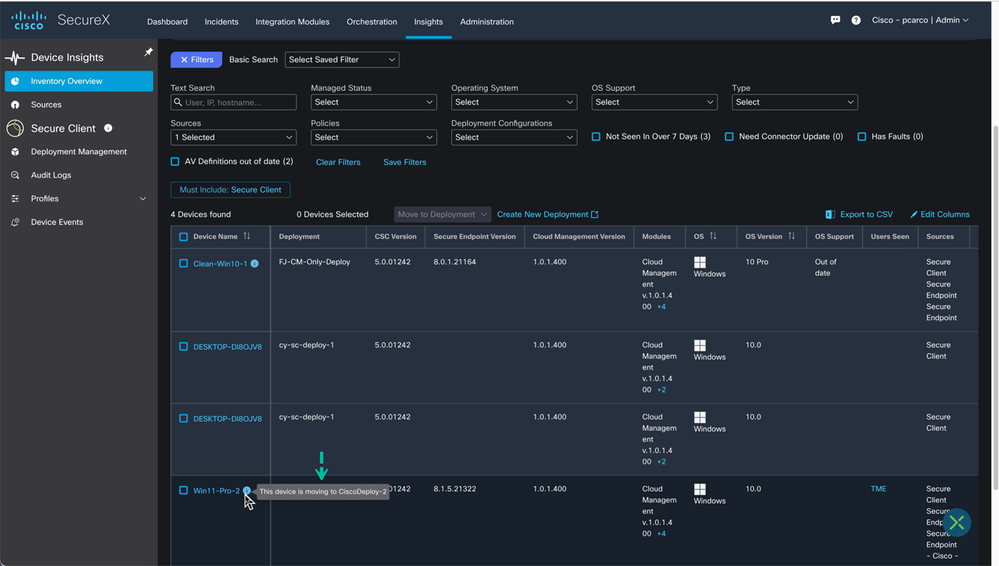
Task: Sort by OS Version column arrows
Action: pyautogui.click(x=791, y=236)
